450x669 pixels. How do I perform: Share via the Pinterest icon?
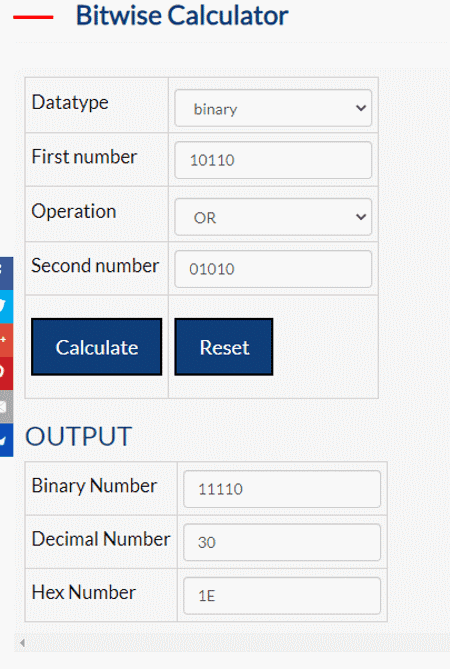tap(6, 373)
